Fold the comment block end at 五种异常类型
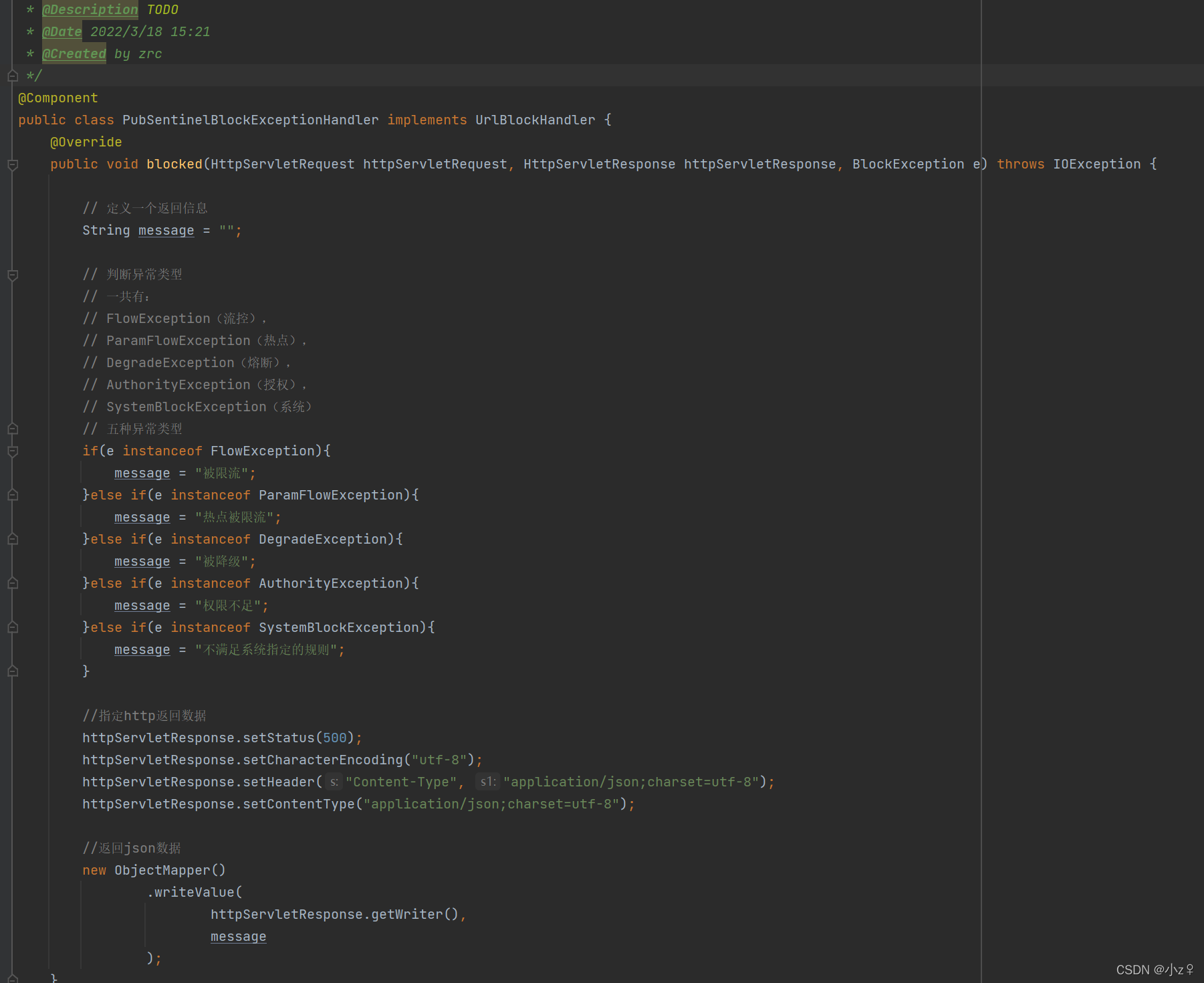The image size is (1204, 983). pyautogui.click(x=13, y=429)
